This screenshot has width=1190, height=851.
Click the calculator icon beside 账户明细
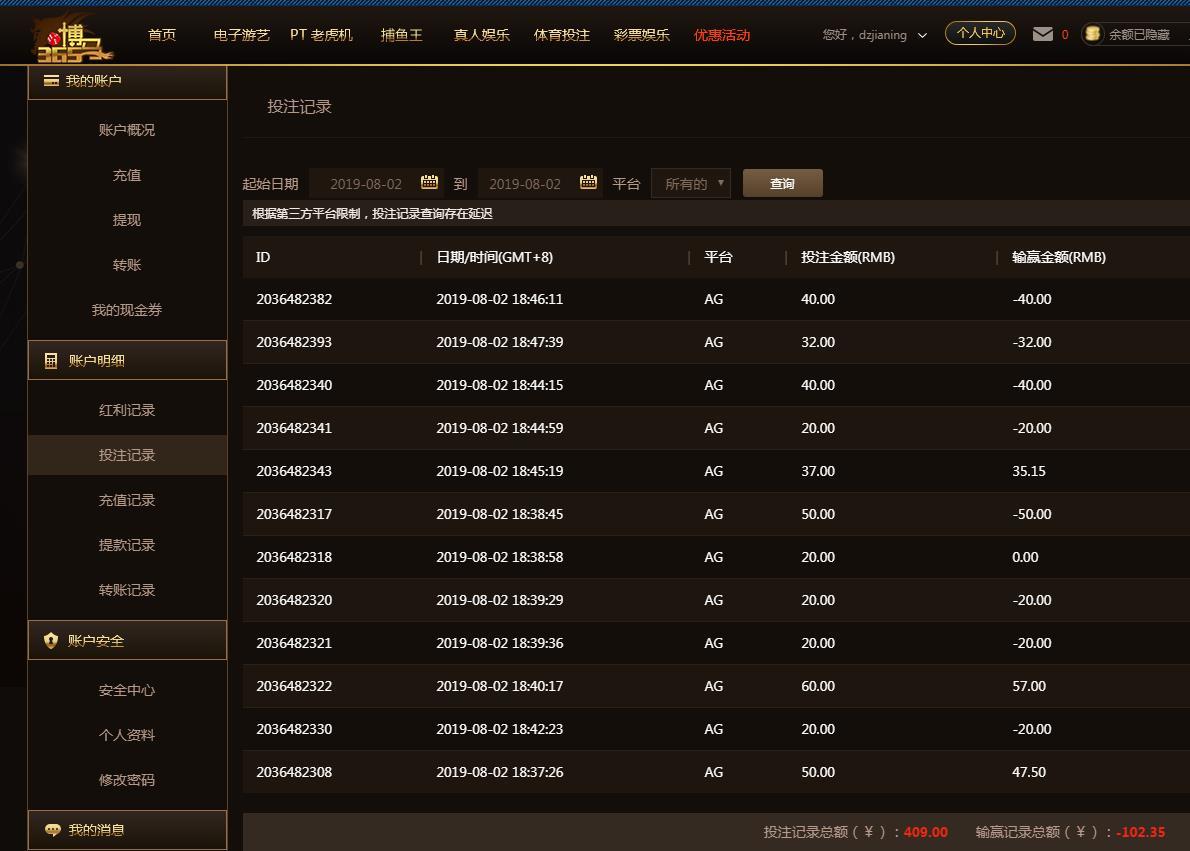[x=51, y=361]
